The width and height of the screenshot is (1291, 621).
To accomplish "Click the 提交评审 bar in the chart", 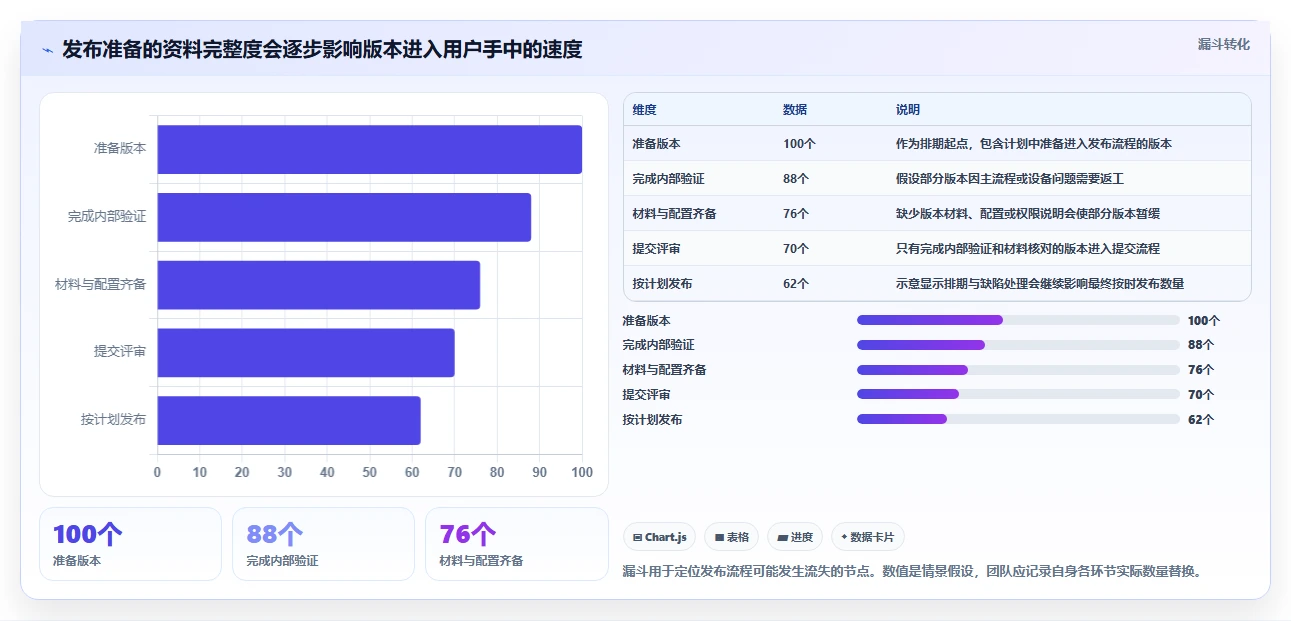I will pos(306,352).
